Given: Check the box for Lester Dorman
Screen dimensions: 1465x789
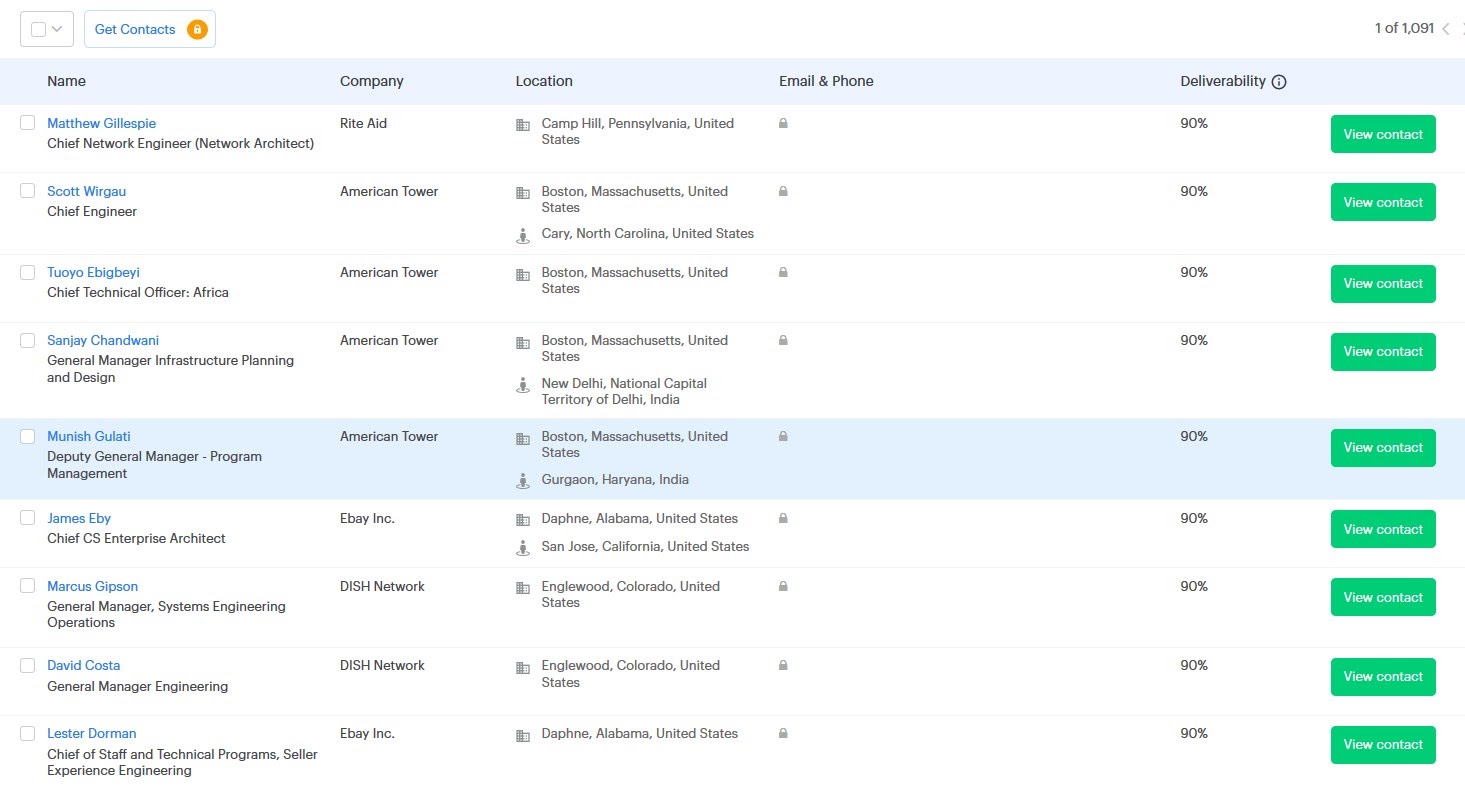Looking at the screenshot, I should (28, 733).
